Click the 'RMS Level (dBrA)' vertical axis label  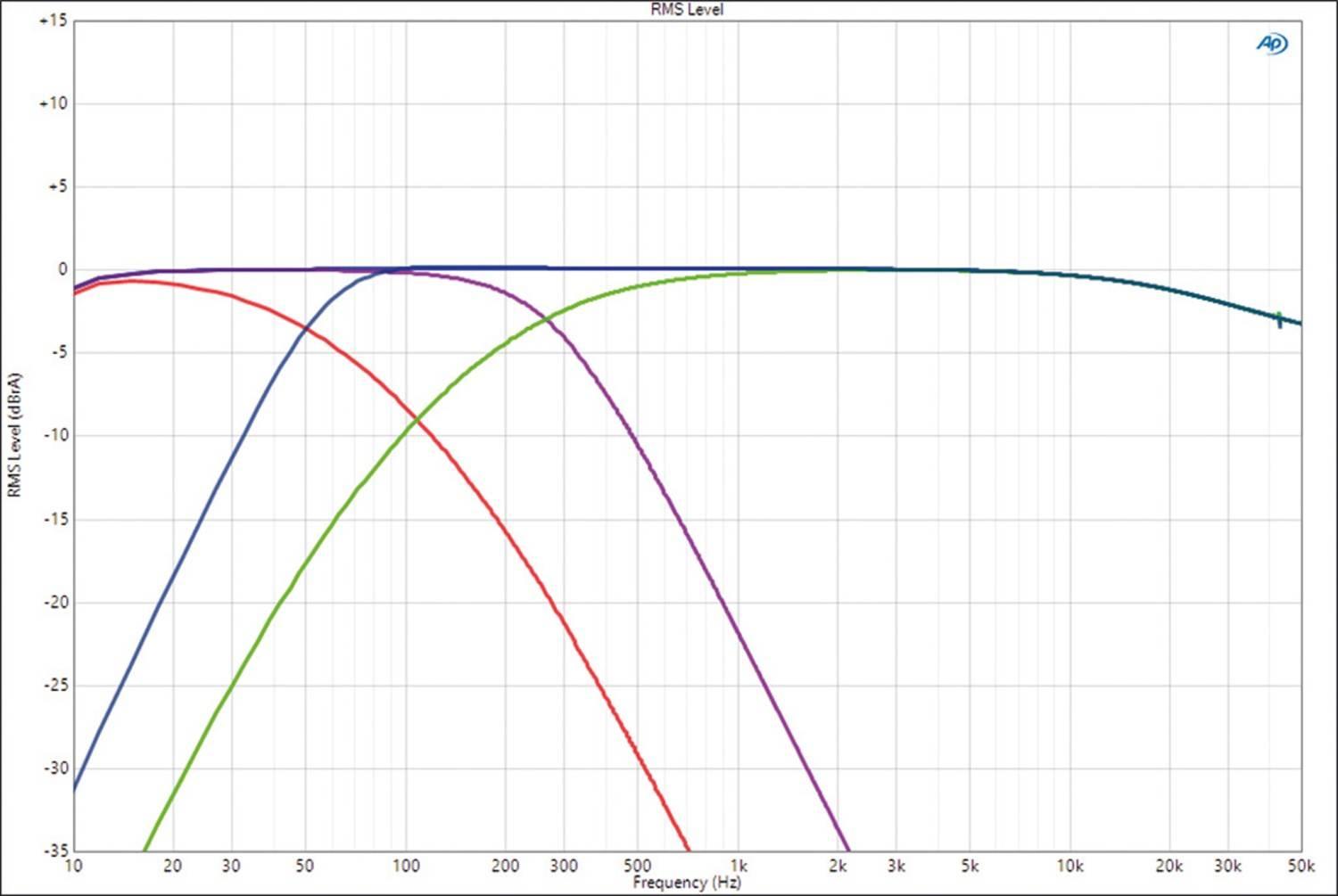pyautogui.click(x=14, y=435)
